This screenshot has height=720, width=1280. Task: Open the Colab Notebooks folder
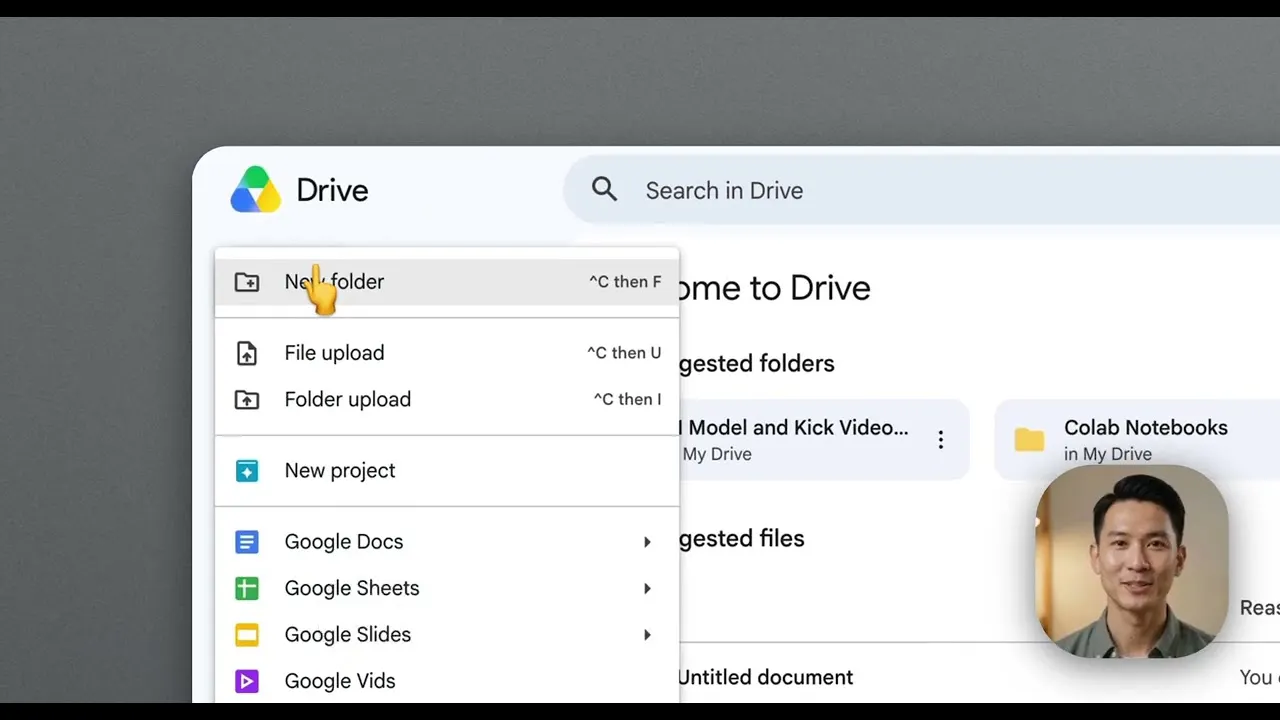pyautogui.click(x=1137, y=440)
